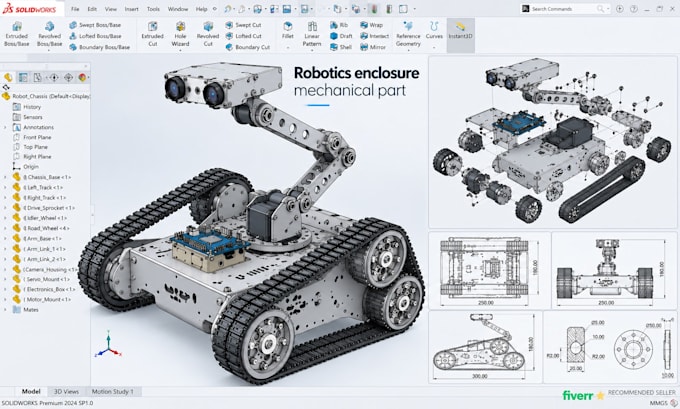680x409 pixels.
Task: Pick Boundary Boss/Base tool
Action: [100, 47]
